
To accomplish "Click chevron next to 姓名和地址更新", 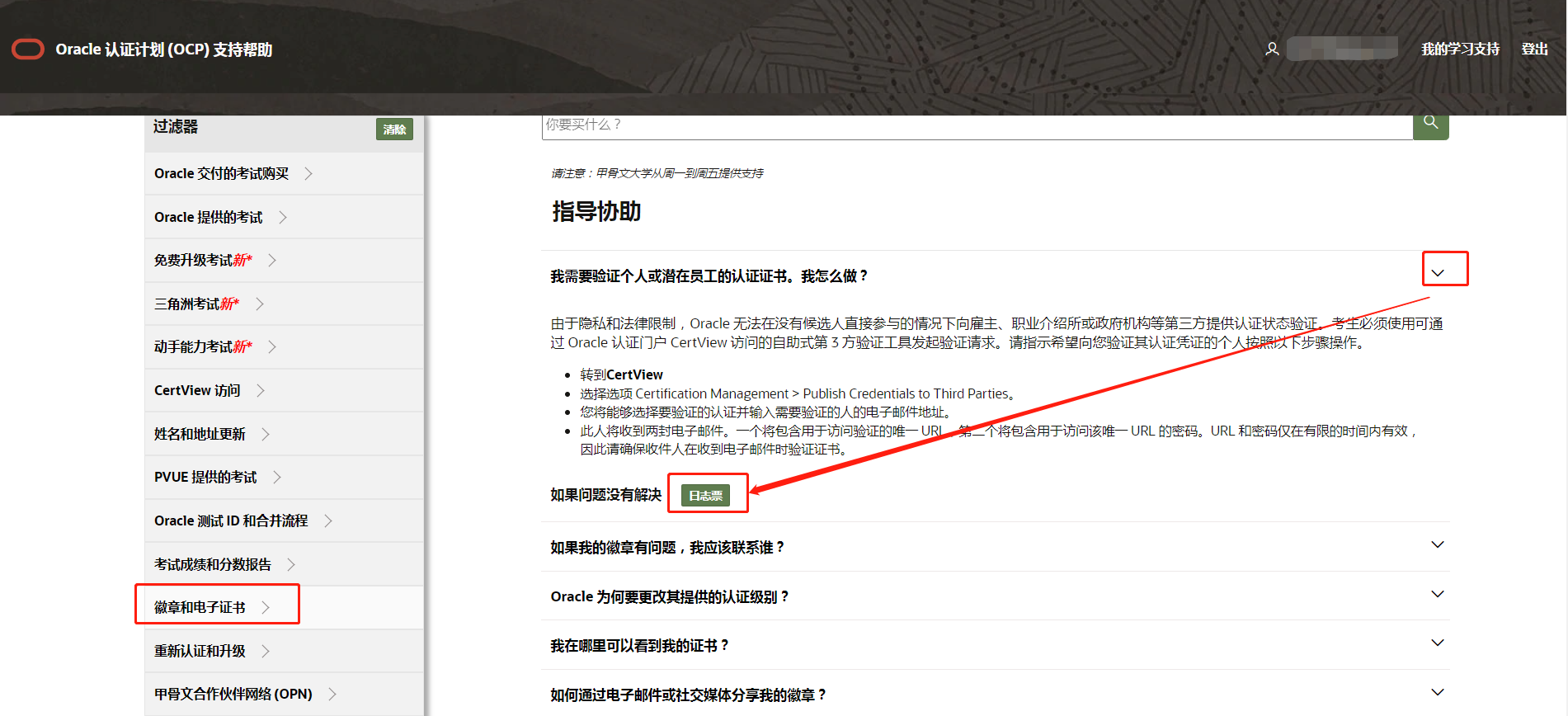I will point(265,434).
